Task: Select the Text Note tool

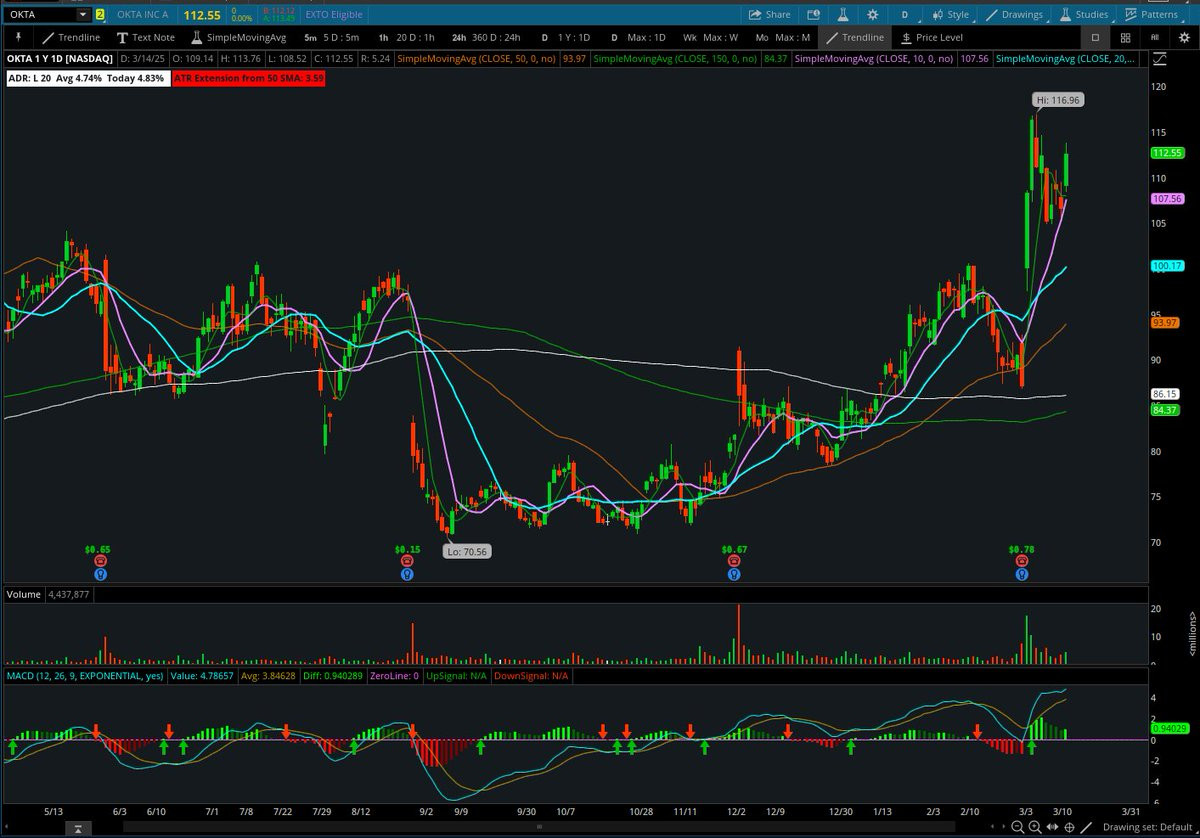Action: pyautogui.click(x=145, y=38)
